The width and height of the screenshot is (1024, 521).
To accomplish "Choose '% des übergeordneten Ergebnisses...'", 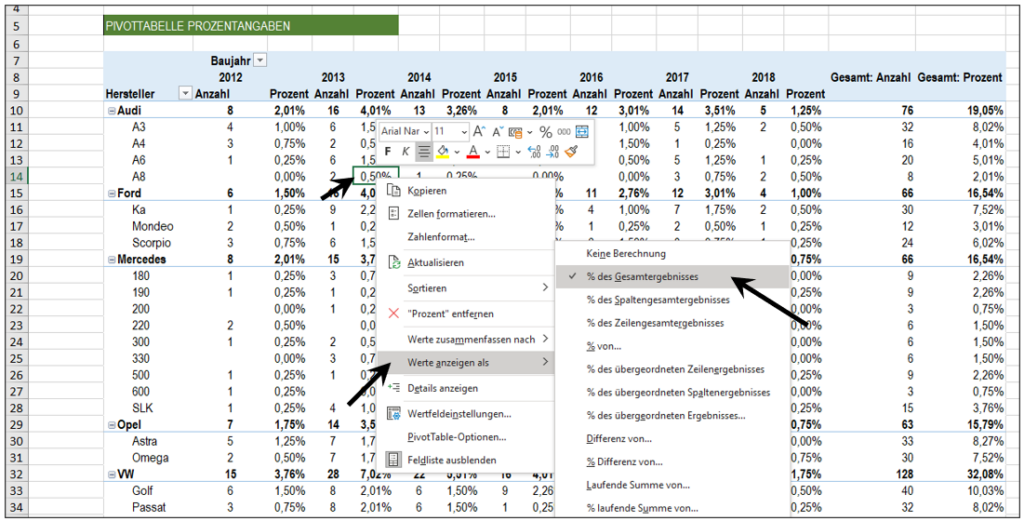I will tap(673, 415).
